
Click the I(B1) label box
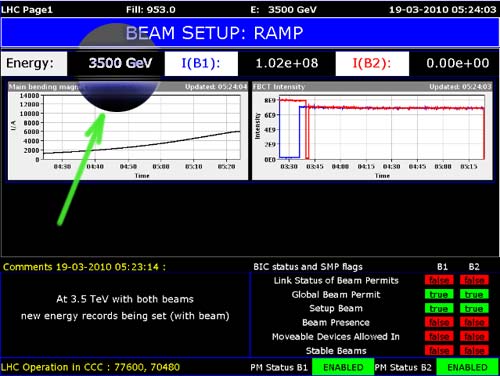pyautogui.click(x=201, y=63)
